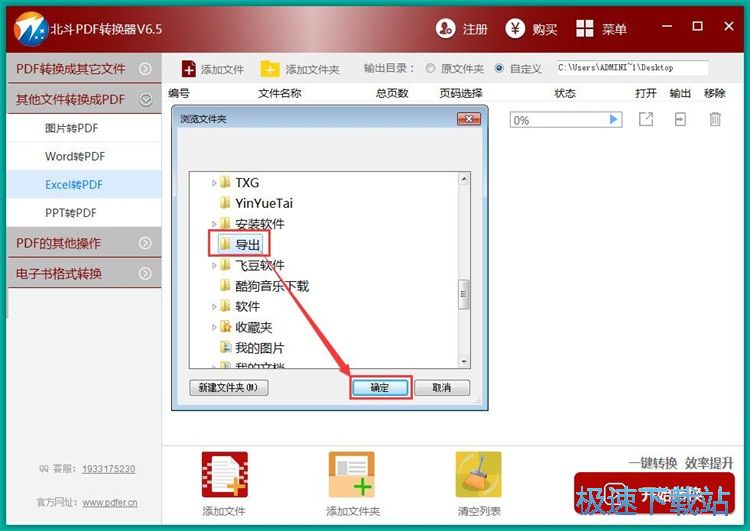Image resolution: width=750 pixels, height=531 pixels.
Task: Select the 安装软件 folder icon
Action: 225,223
